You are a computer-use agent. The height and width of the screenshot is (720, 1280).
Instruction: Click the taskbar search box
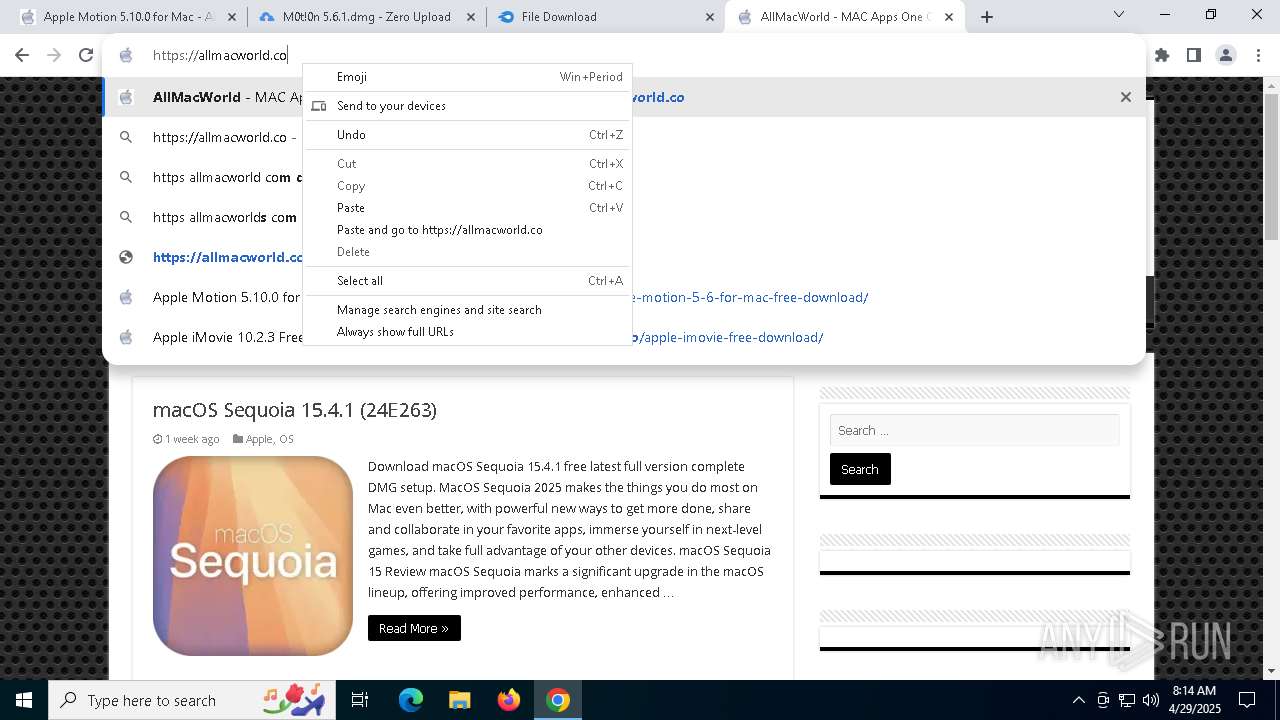193,700
